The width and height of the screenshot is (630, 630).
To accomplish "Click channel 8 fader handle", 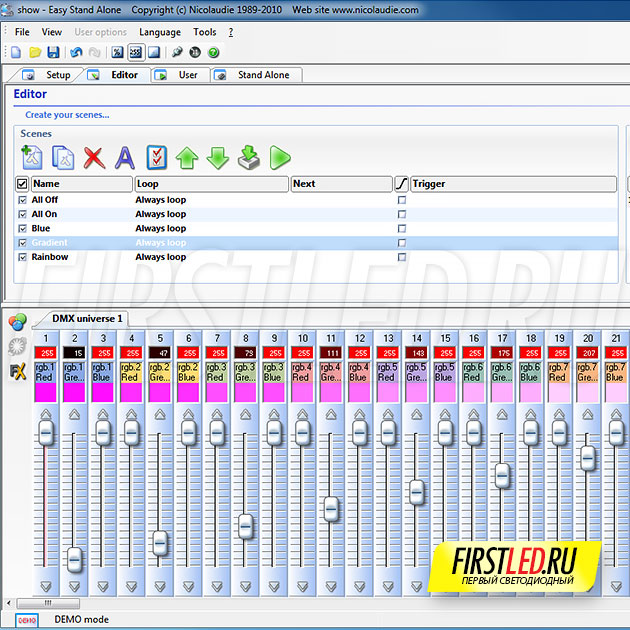I will 246,525.
